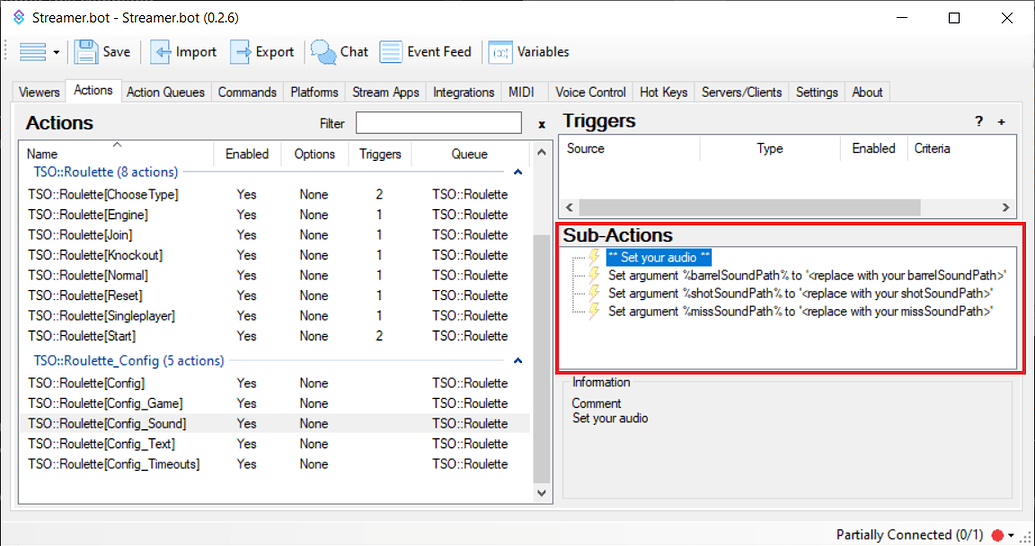Switch to the About tab
The width and height of the screenshot is (1035, 546).
click(x=867, y=92)
